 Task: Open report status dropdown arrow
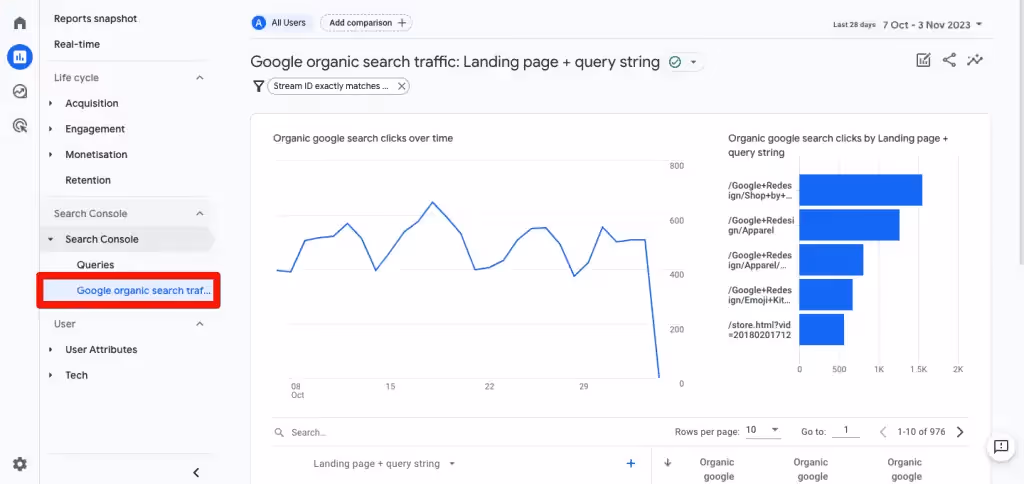point(694,63)
